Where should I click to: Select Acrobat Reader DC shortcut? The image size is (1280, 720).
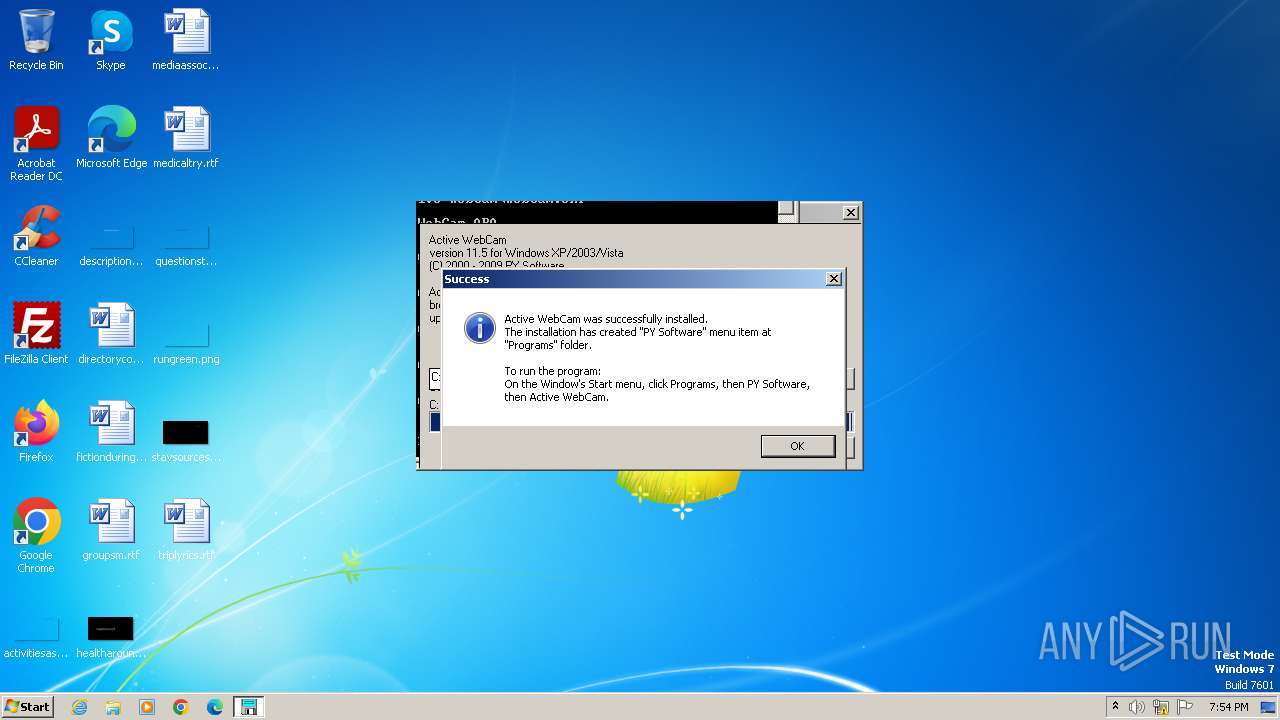pos(36,144)
